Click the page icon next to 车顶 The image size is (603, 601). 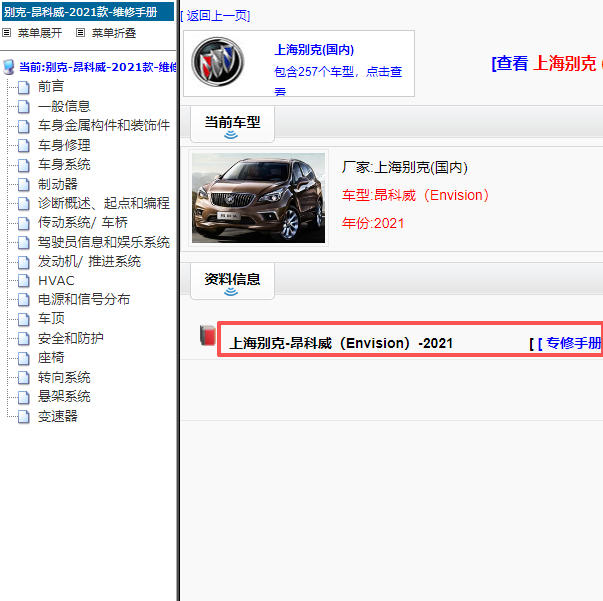pyautogui.click(x=23, y=319)
